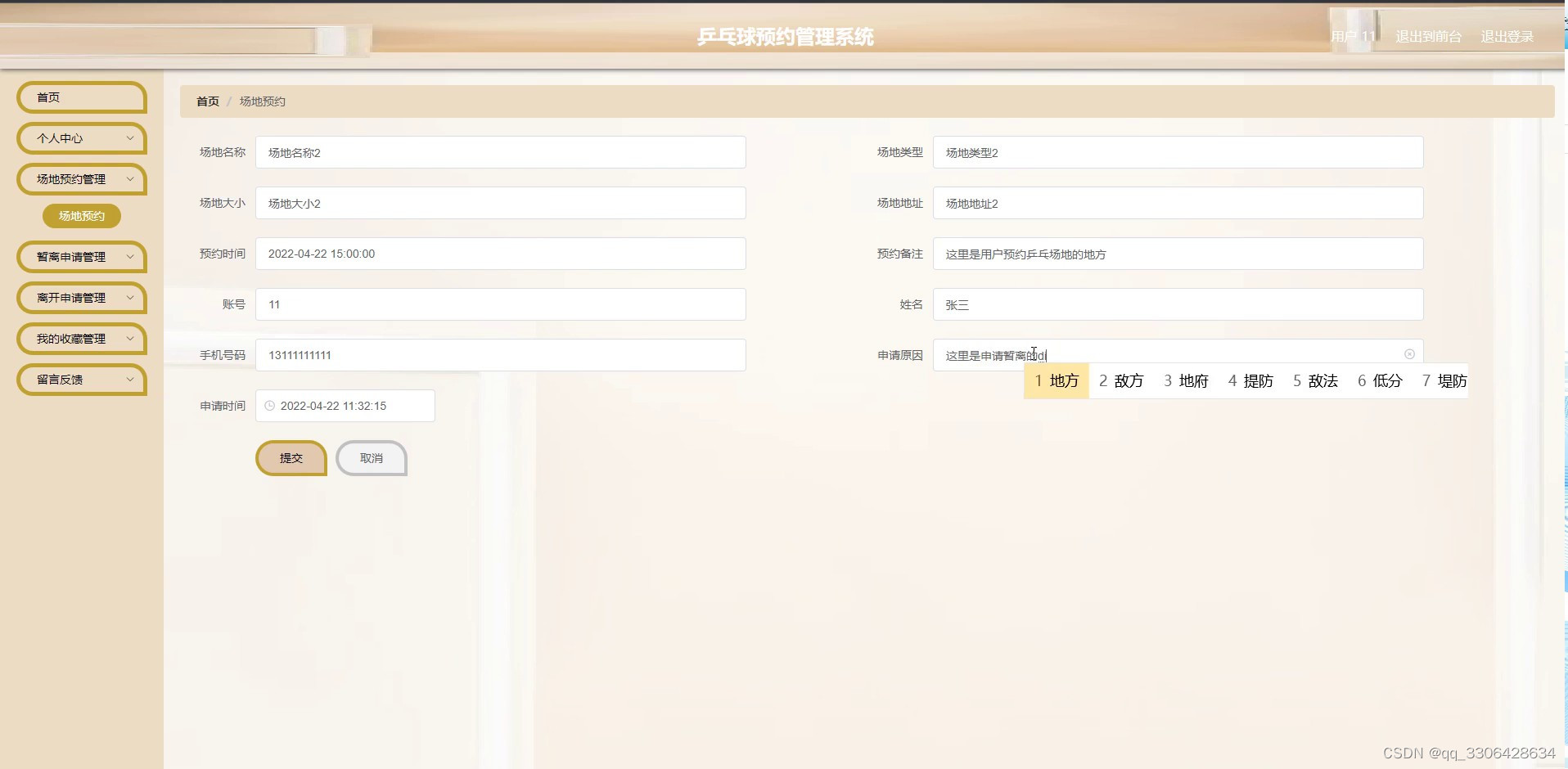Focus the 场地大小 input field
The width and height of the screenshot is (1568, 769).
501,203
